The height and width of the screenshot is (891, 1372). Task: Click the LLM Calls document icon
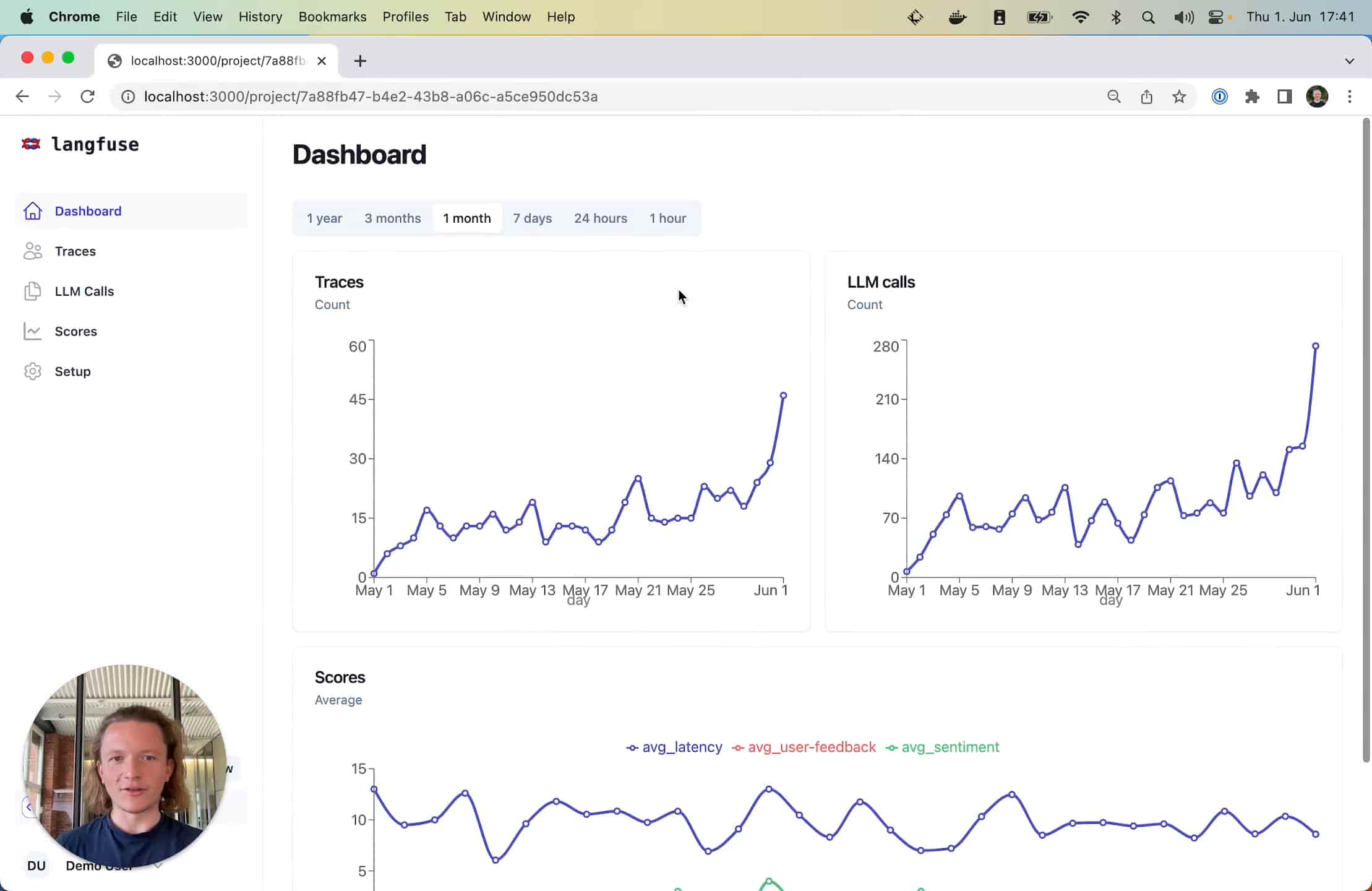(x=33, y=291)
